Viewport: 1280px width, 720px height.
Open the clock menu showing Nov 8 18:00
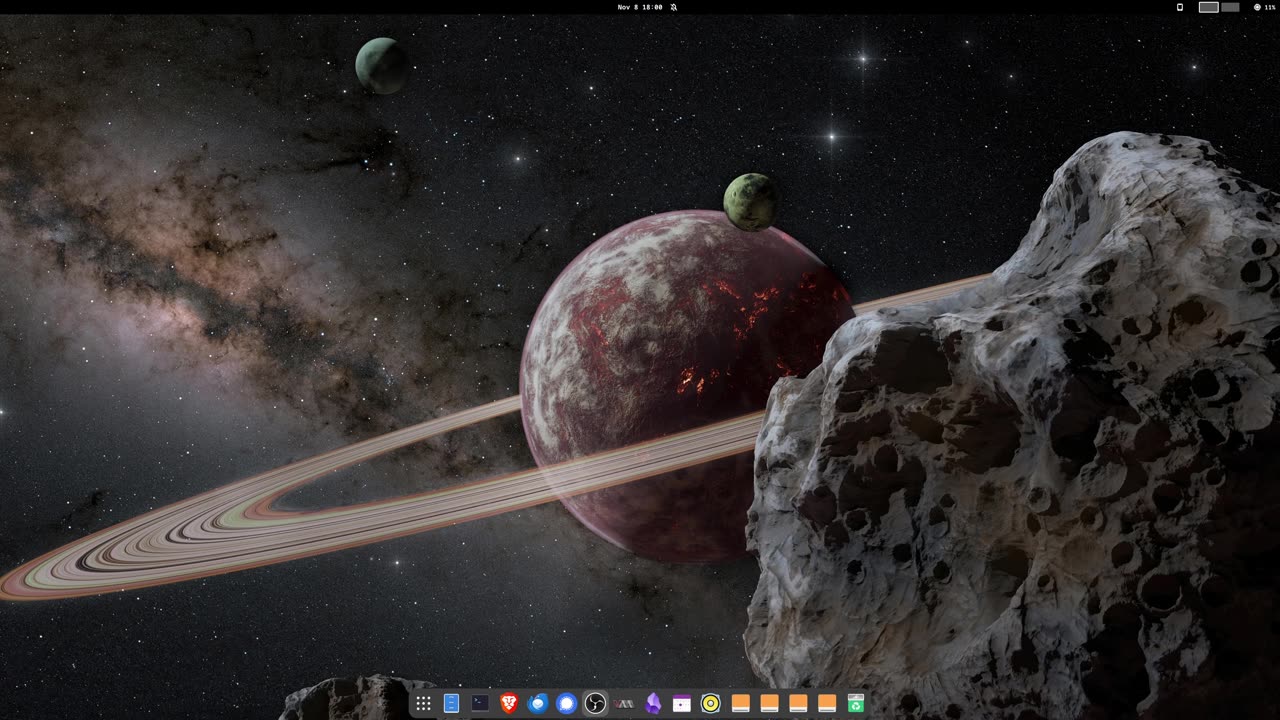point(640,7)
